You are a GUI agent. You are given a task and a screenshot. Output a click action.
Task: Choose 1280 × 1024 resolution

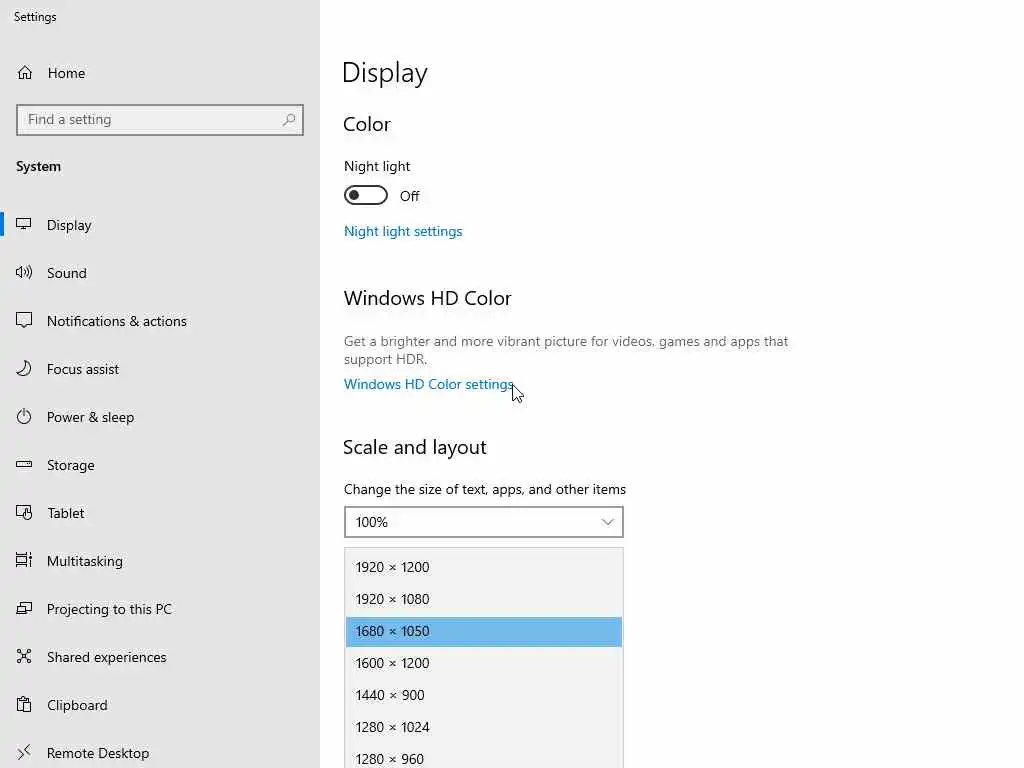click(484, 727)
